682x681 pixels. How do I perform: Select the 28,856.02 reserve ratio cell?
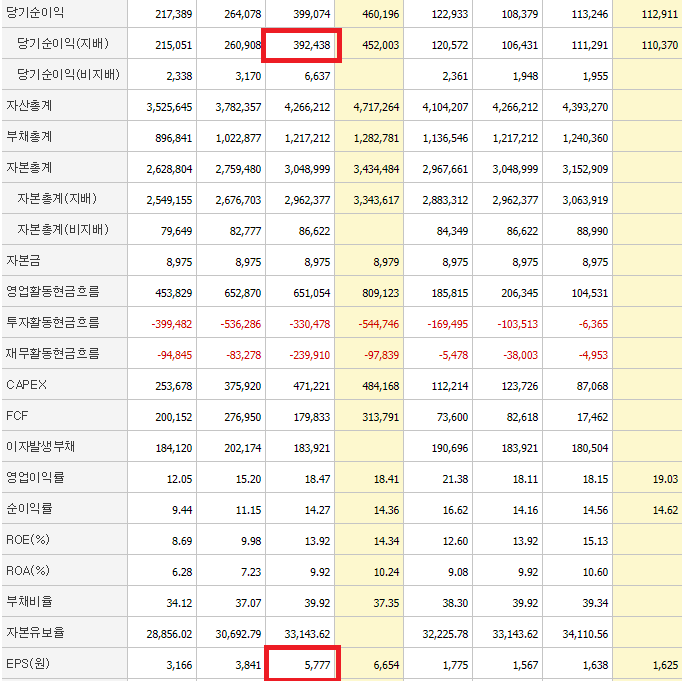(x=169, y=634)
